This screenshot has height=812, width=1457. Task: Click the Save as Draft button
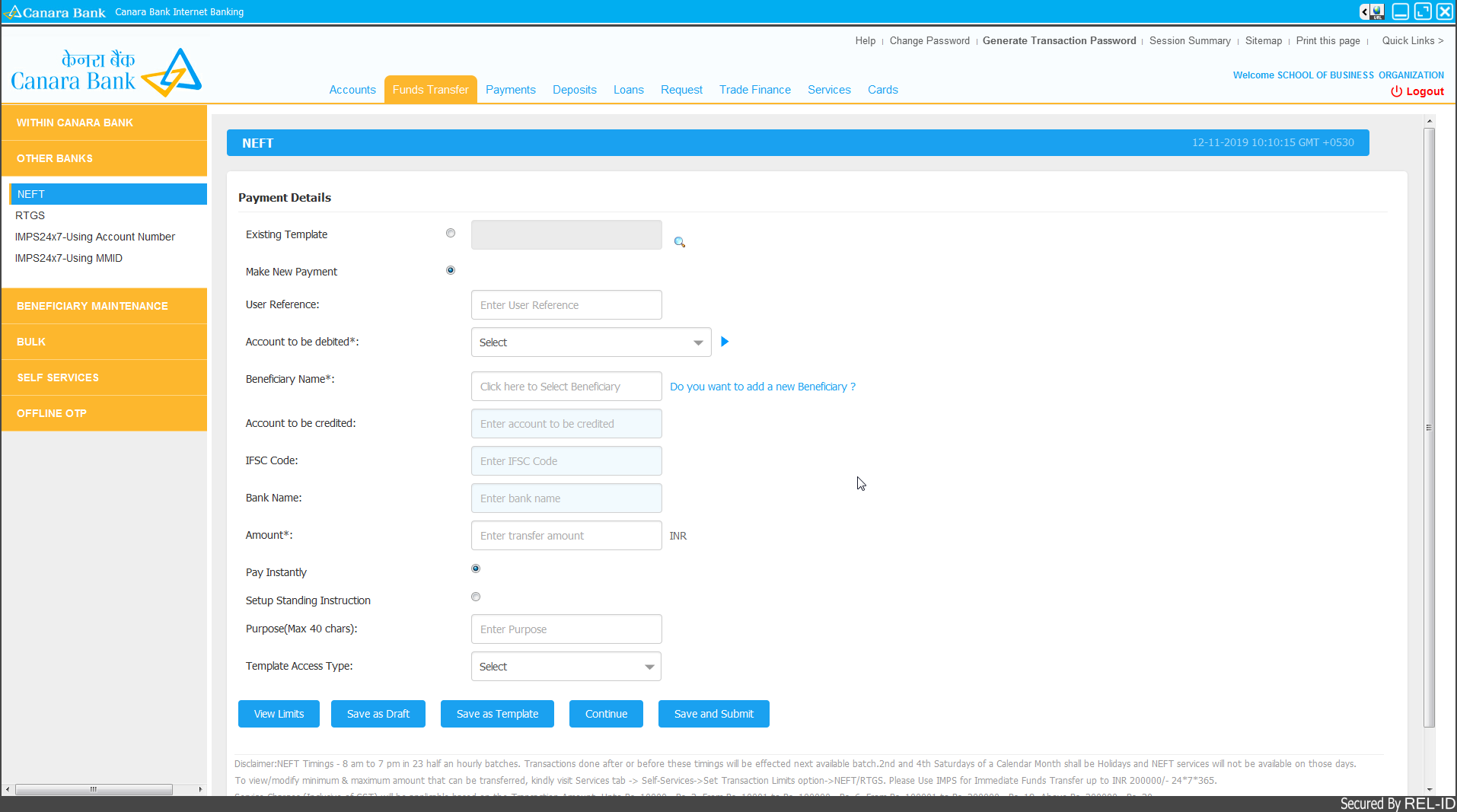click(378, 714)
